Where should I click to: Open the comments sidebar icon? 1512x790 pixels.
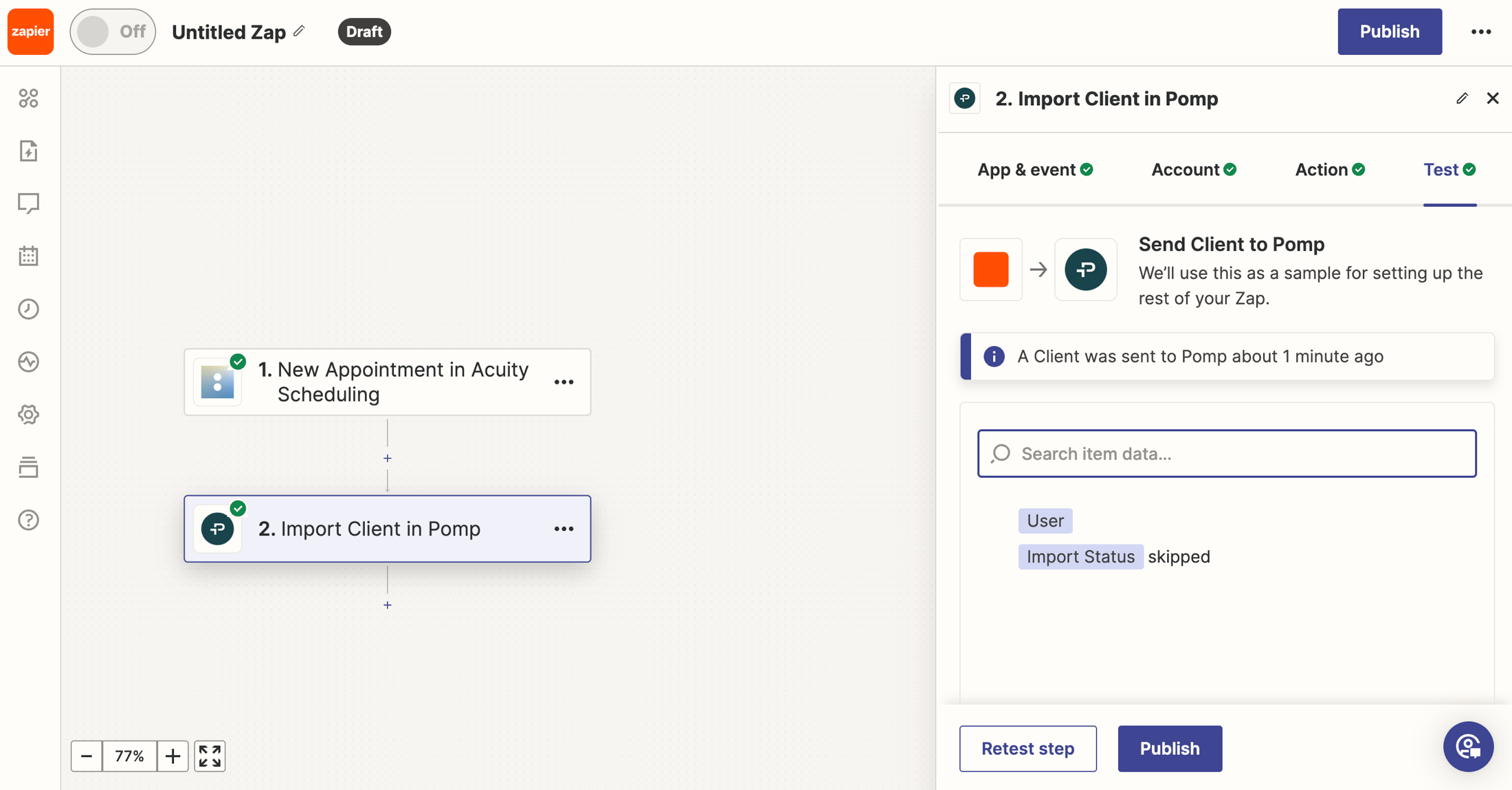point(28,204)
